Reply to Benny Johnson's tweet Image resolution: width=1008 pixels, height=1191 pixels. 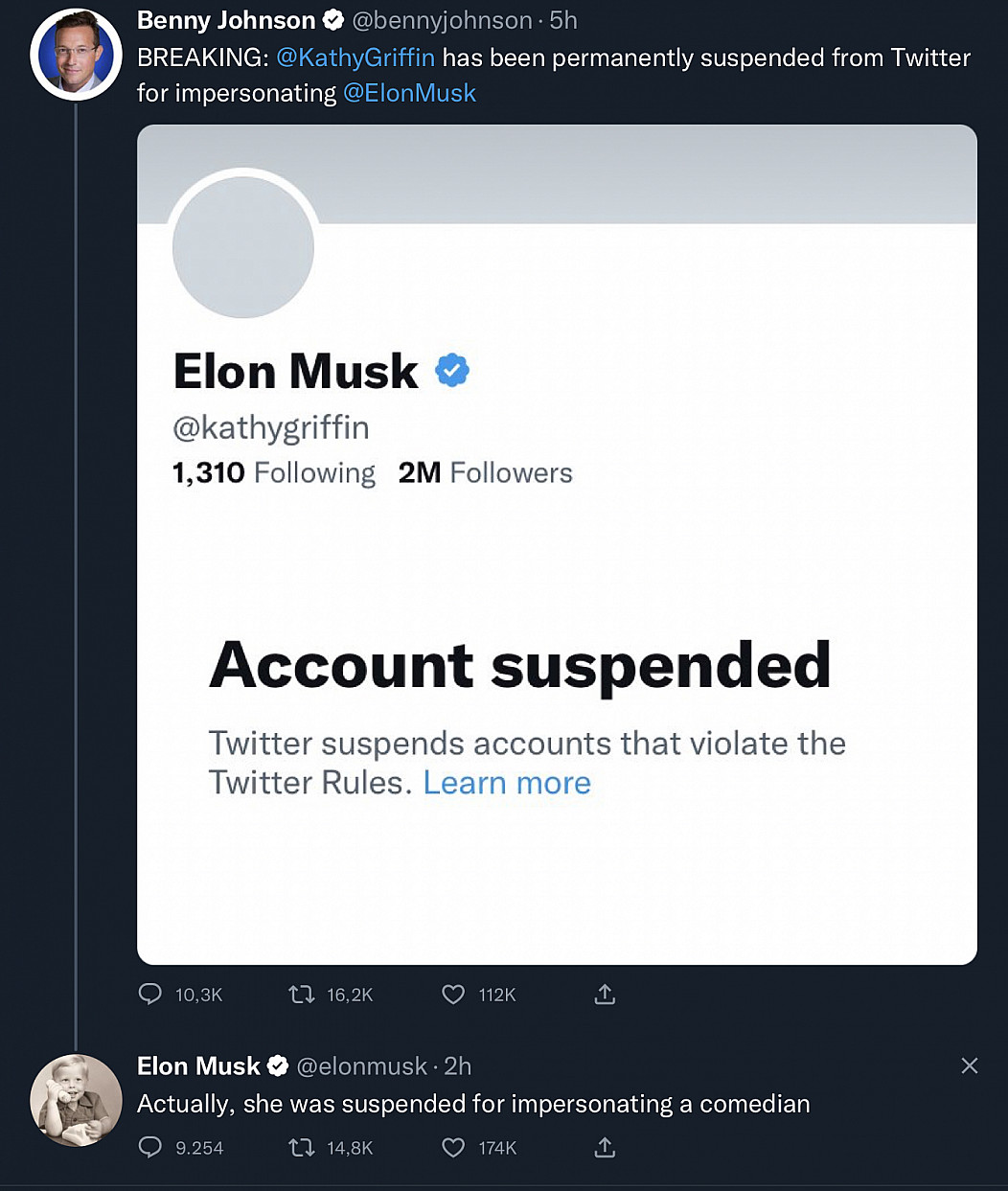click(150, 995)
